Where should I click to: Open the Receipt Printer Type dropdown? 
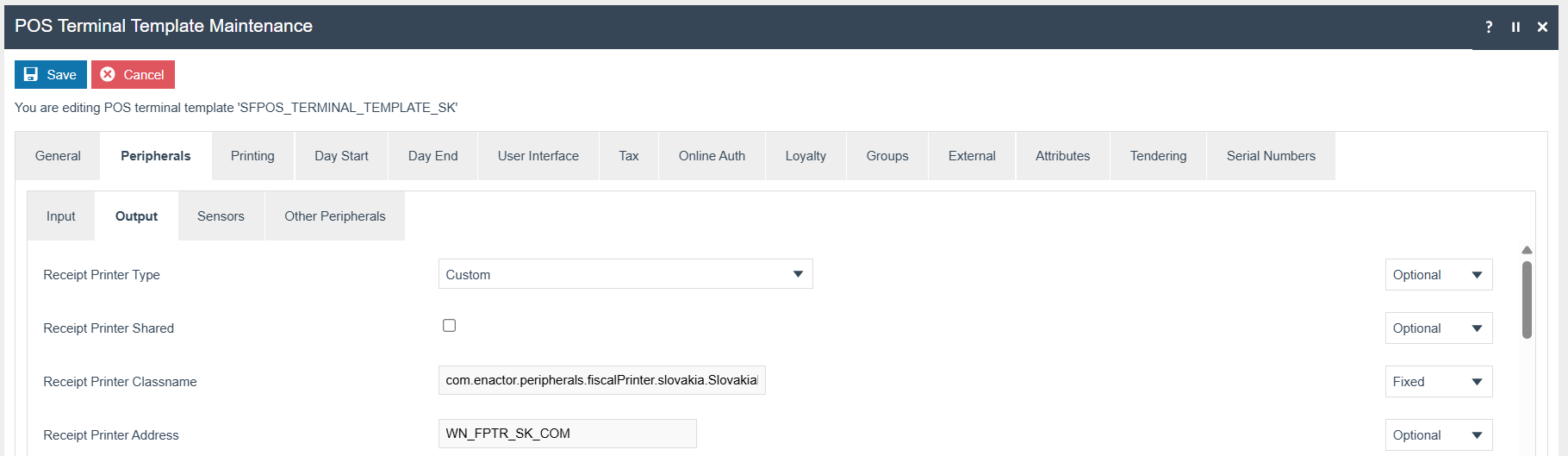click(625, 274)
